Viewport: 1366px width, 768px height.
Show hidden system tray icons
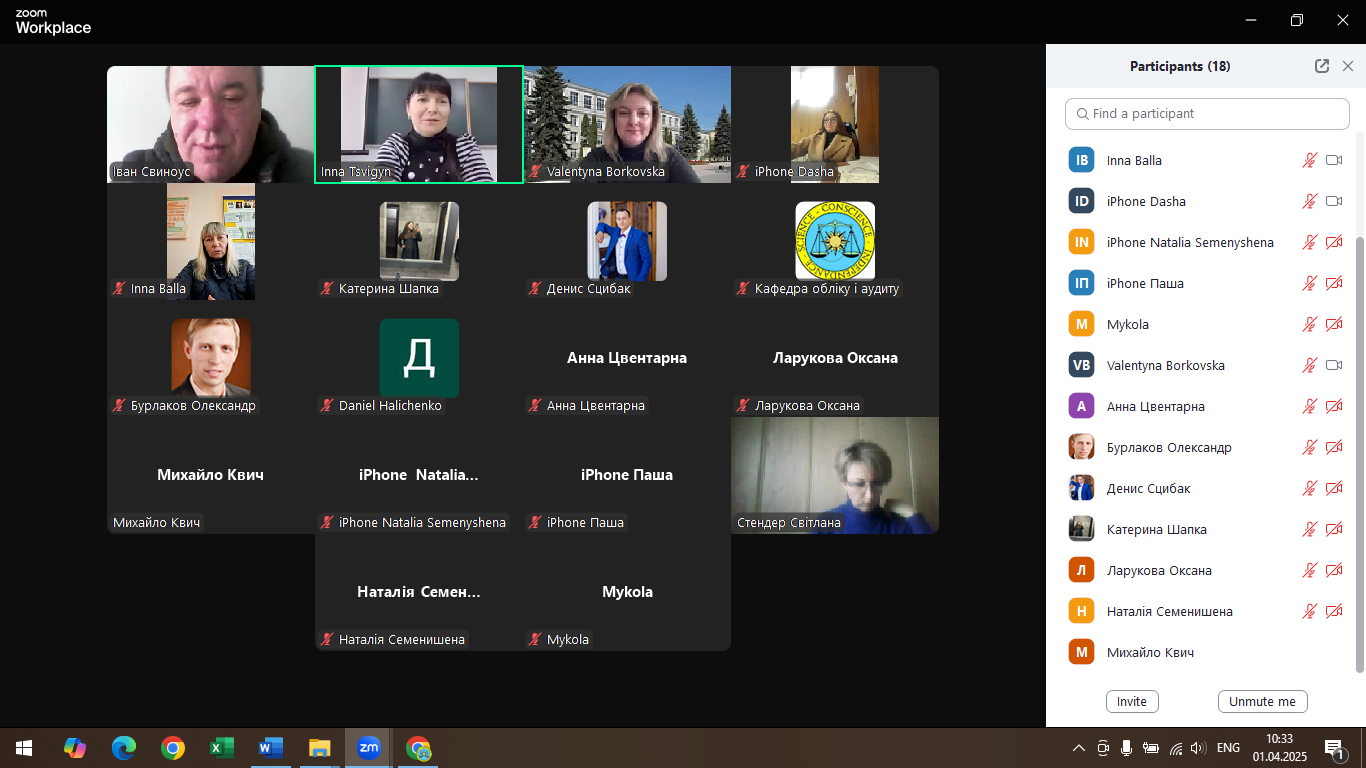(x=1078, y=748)
